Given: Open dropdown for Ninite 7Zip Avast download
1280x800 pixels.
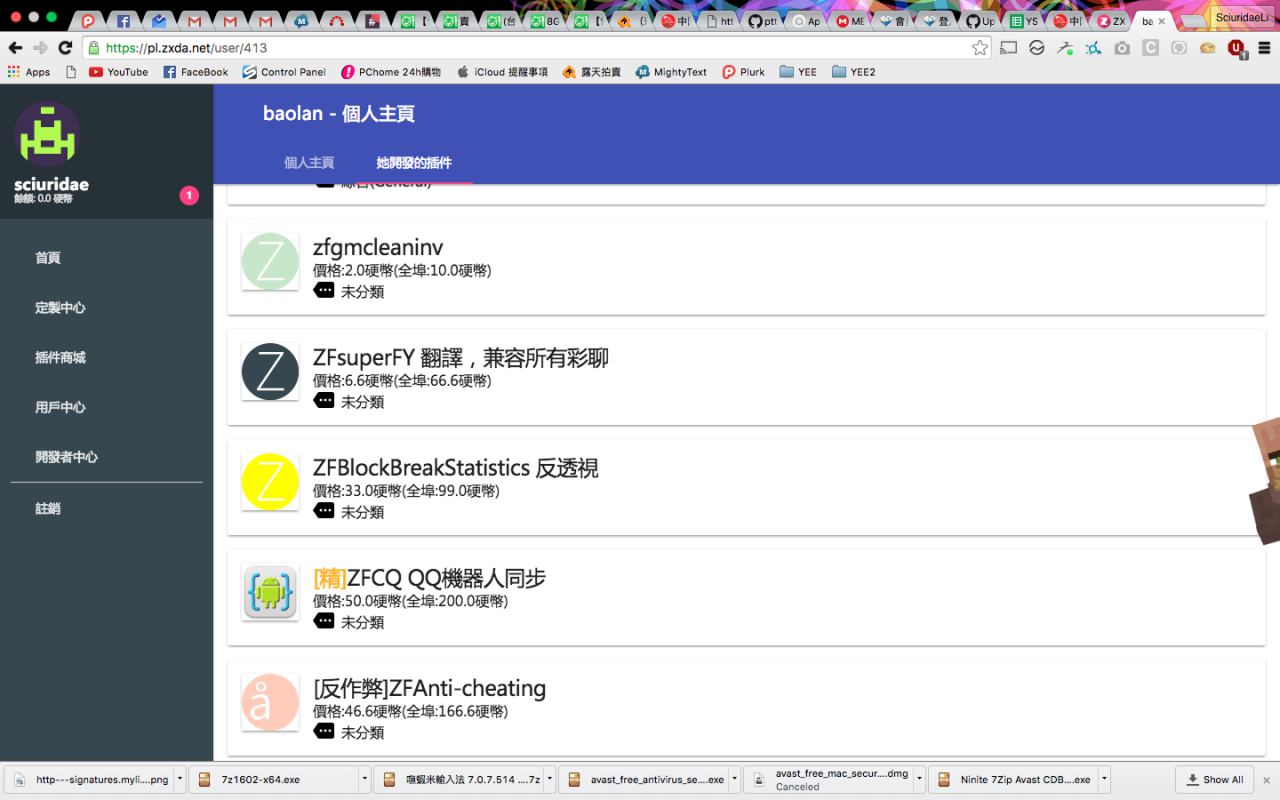Looking at the screenshot, I should pos(1104,779).
